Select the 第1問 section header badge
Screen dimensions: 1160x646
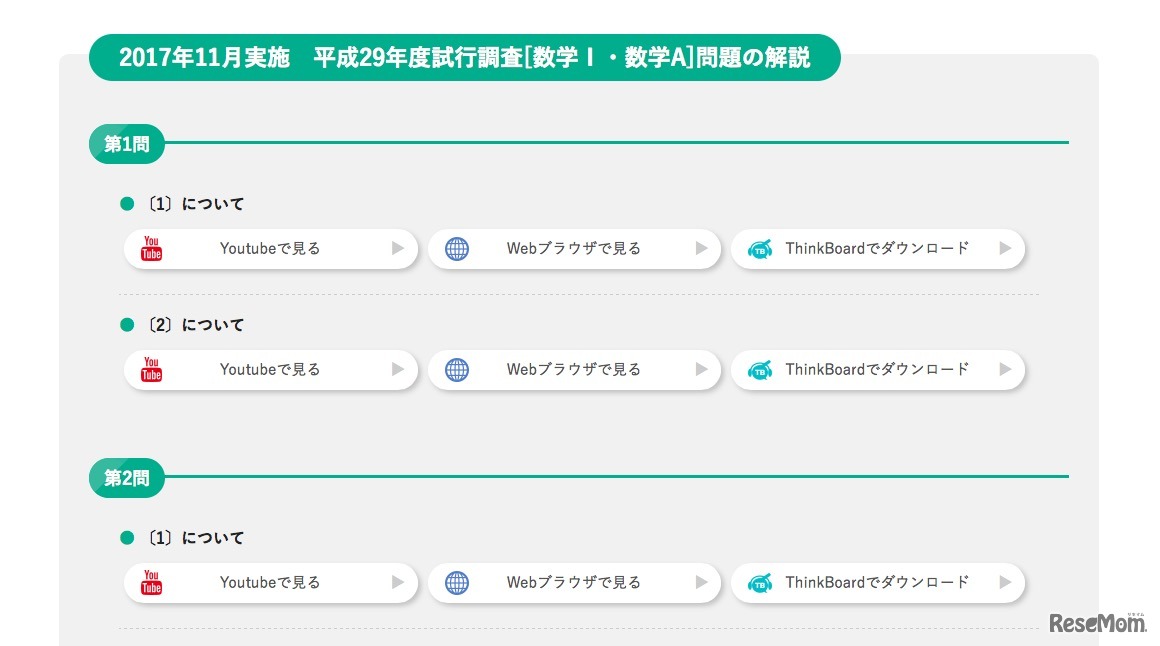click(126, 143)
